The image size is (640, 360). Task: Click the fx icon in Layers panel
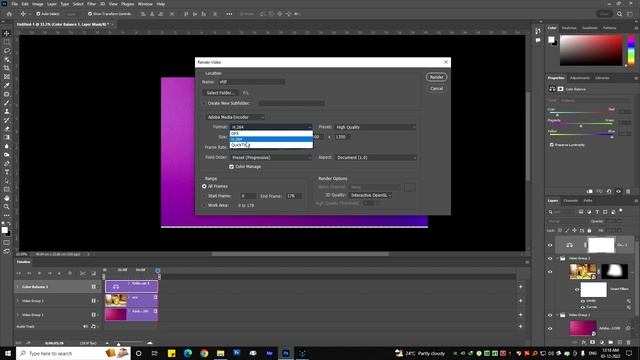[584, 342]
